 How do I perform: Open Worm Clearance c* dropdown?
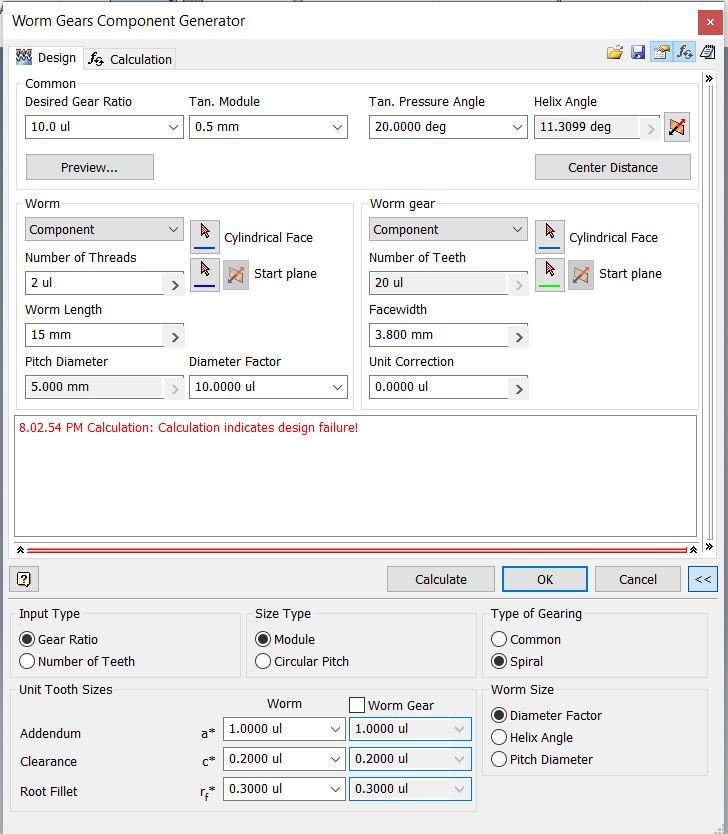(335, 759)
